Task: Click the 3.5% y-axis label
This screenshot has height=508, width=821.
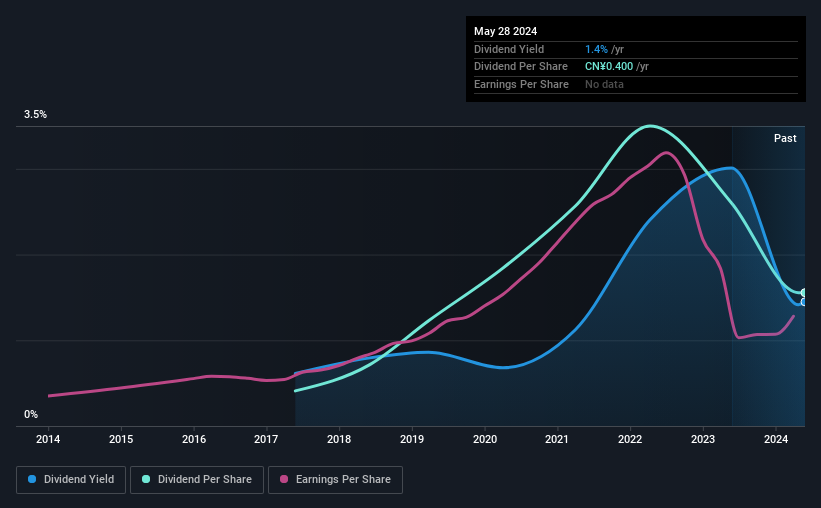Action: 36,115
